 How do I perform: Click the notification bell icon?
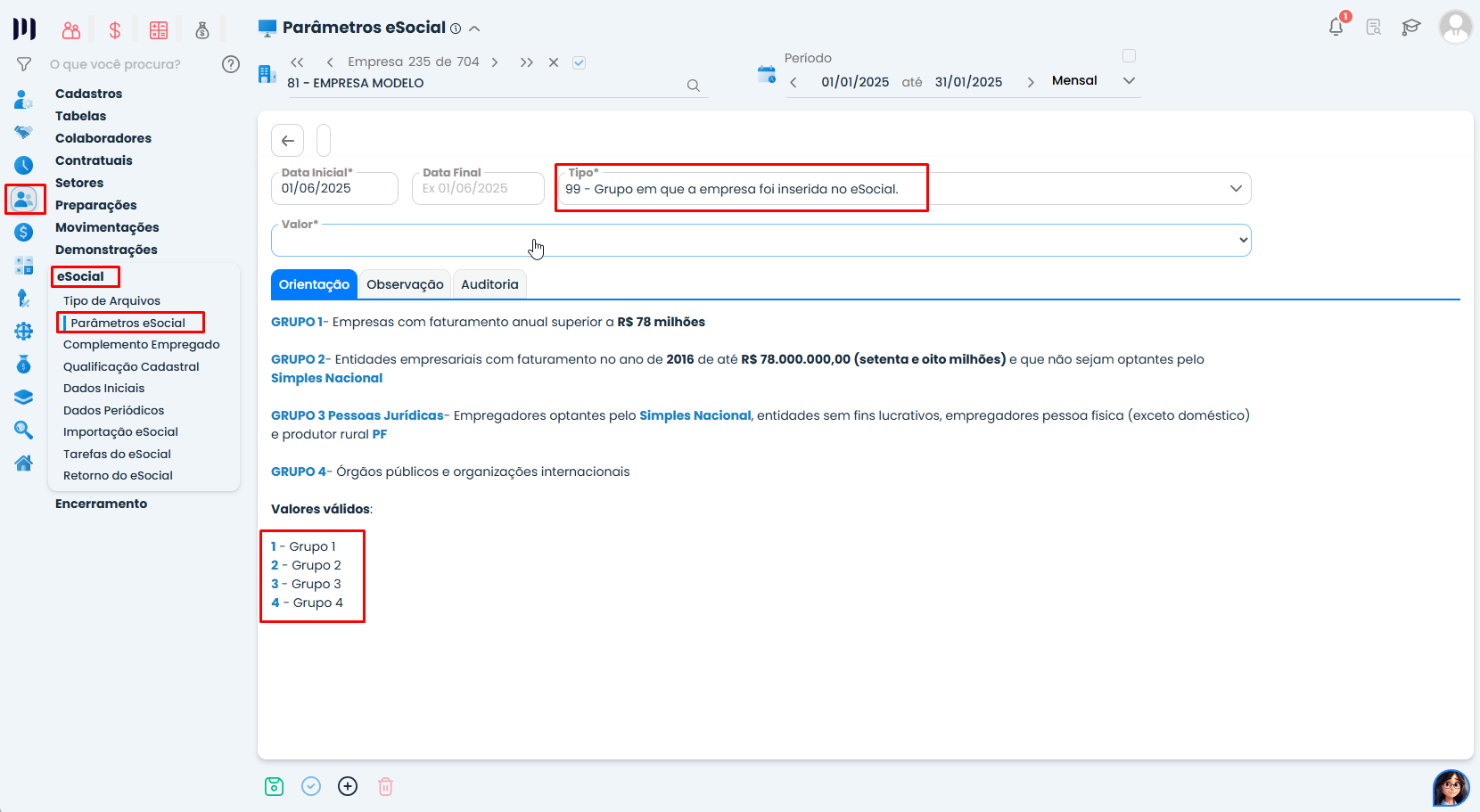pos(1336,28)
